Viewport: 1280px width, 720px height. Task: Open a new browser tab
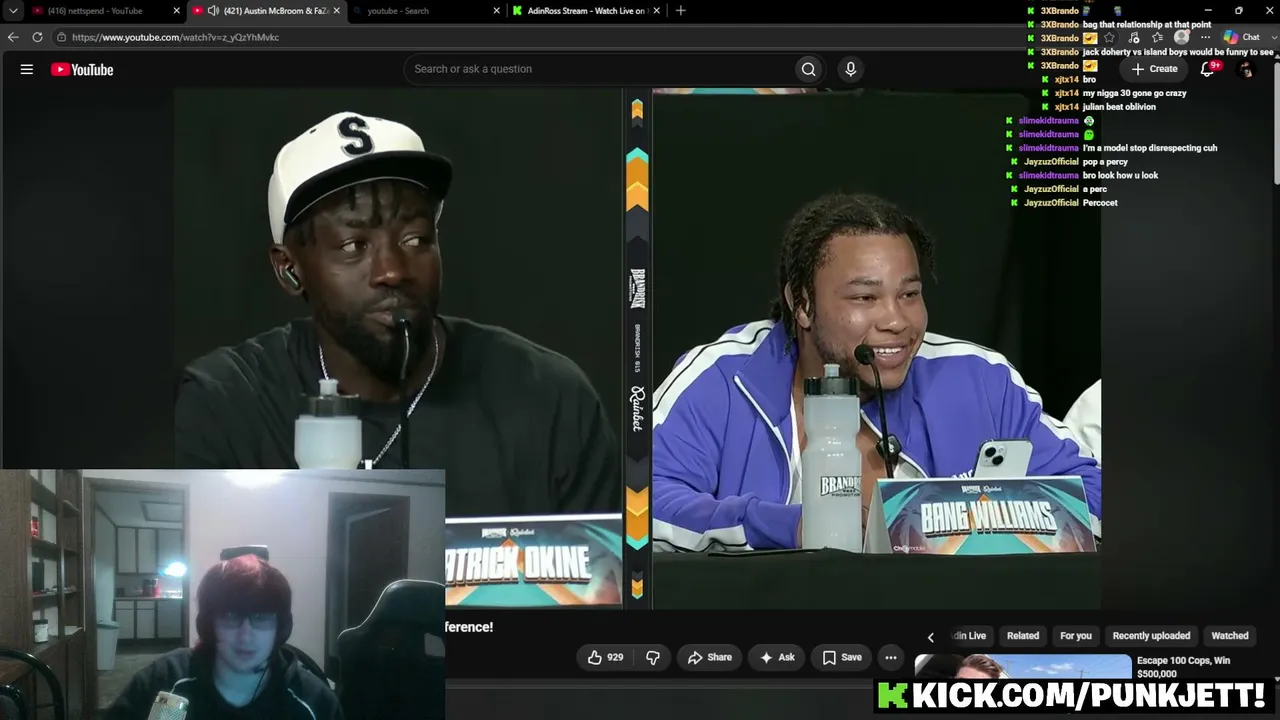tap(681, 10)
